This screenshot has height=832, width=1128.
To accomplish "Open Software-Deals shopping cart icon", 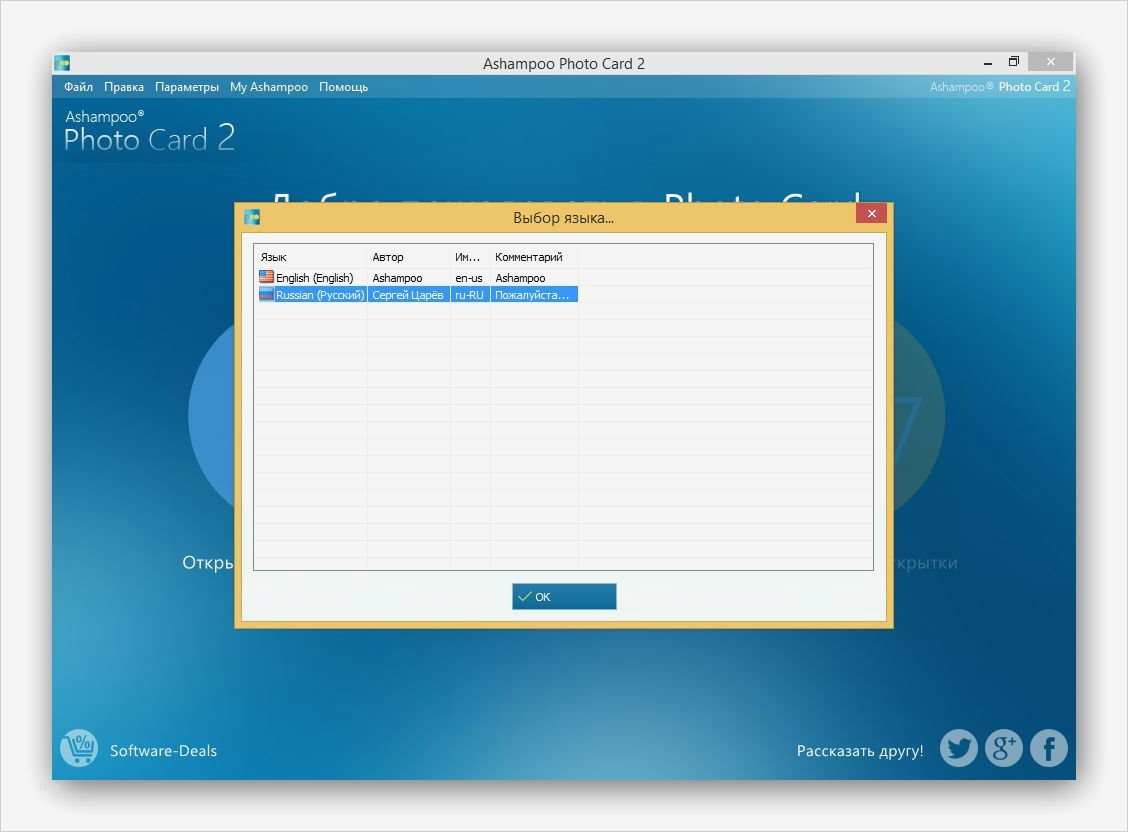I will coord(79,748).
